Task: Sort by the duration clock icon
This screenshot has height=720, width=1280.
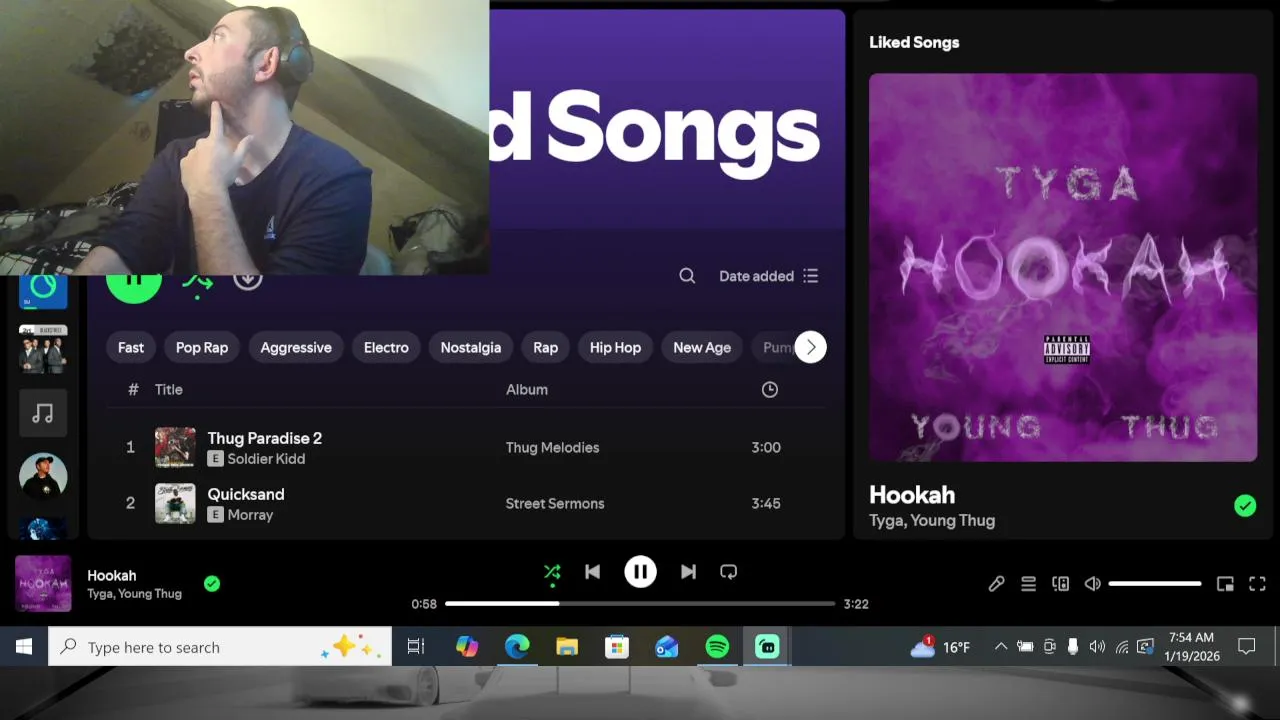Action: 770,389
